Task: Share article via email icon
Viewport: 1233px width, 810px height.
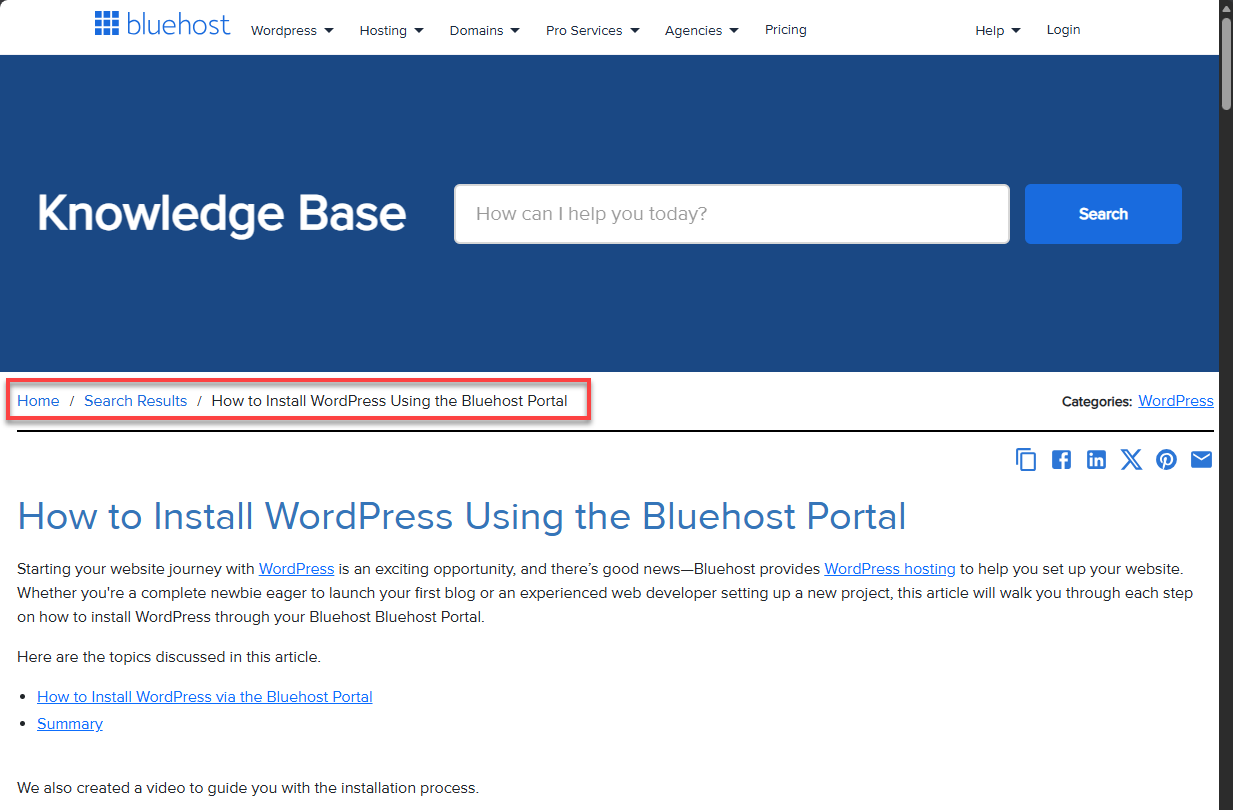Action: 1201,460
